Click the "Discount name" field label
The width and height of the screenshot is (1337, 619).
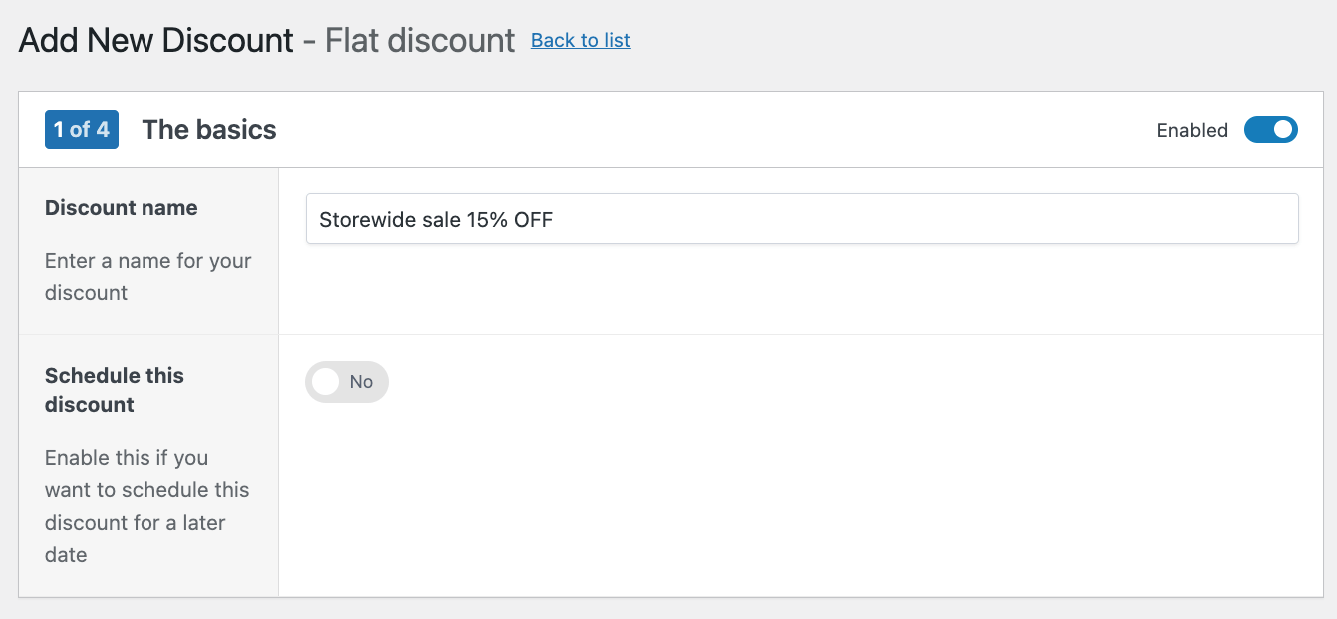click(x=121, y=208)
